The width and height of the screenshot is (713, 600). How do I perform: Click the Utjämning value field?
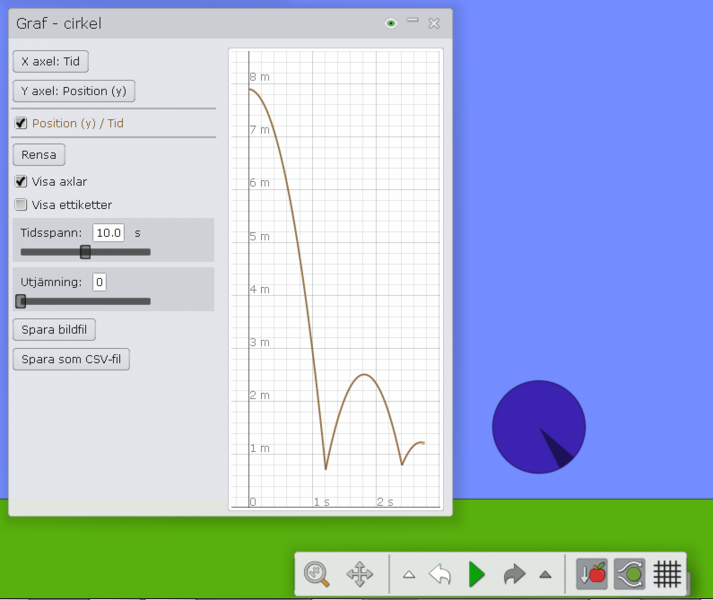coord(100,282)
